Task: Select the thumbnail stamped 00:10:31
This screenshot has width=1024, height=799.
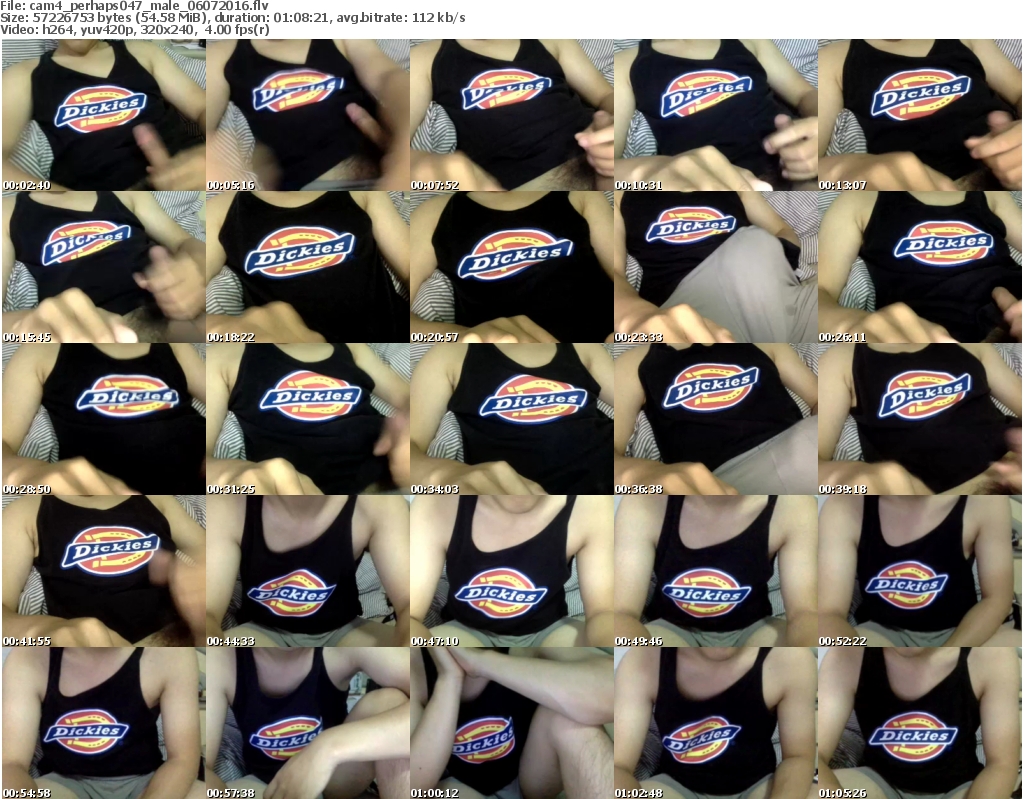Action: pyautogui.click(x=716, y=115)
